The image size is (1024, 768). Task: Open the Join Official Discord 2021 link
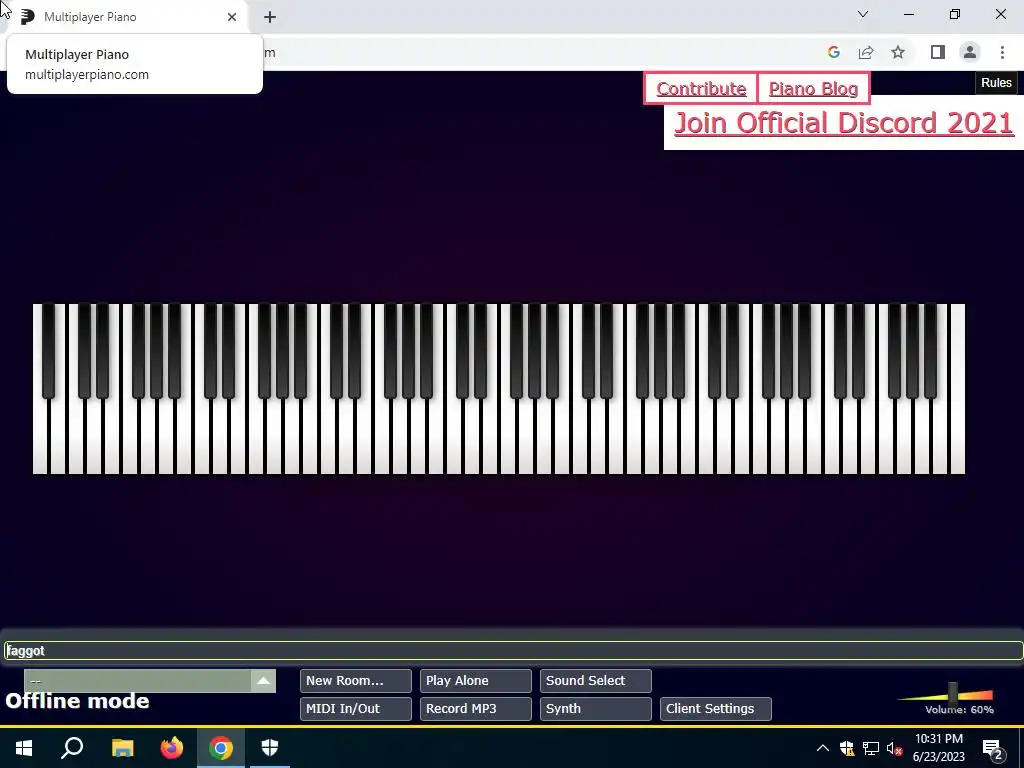pos(844,123)
